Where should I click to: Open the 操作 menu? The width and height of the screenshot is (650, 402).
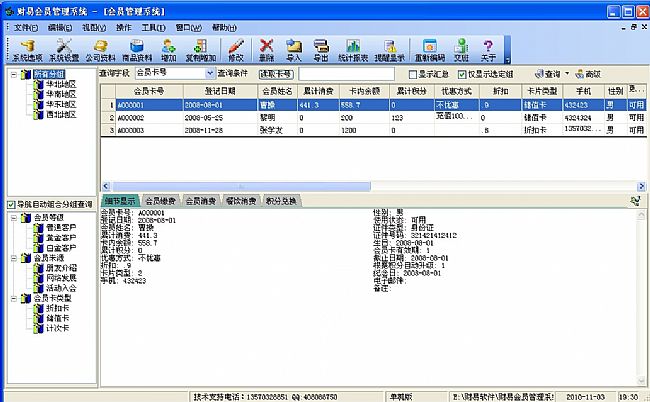[x=124, y=28]
